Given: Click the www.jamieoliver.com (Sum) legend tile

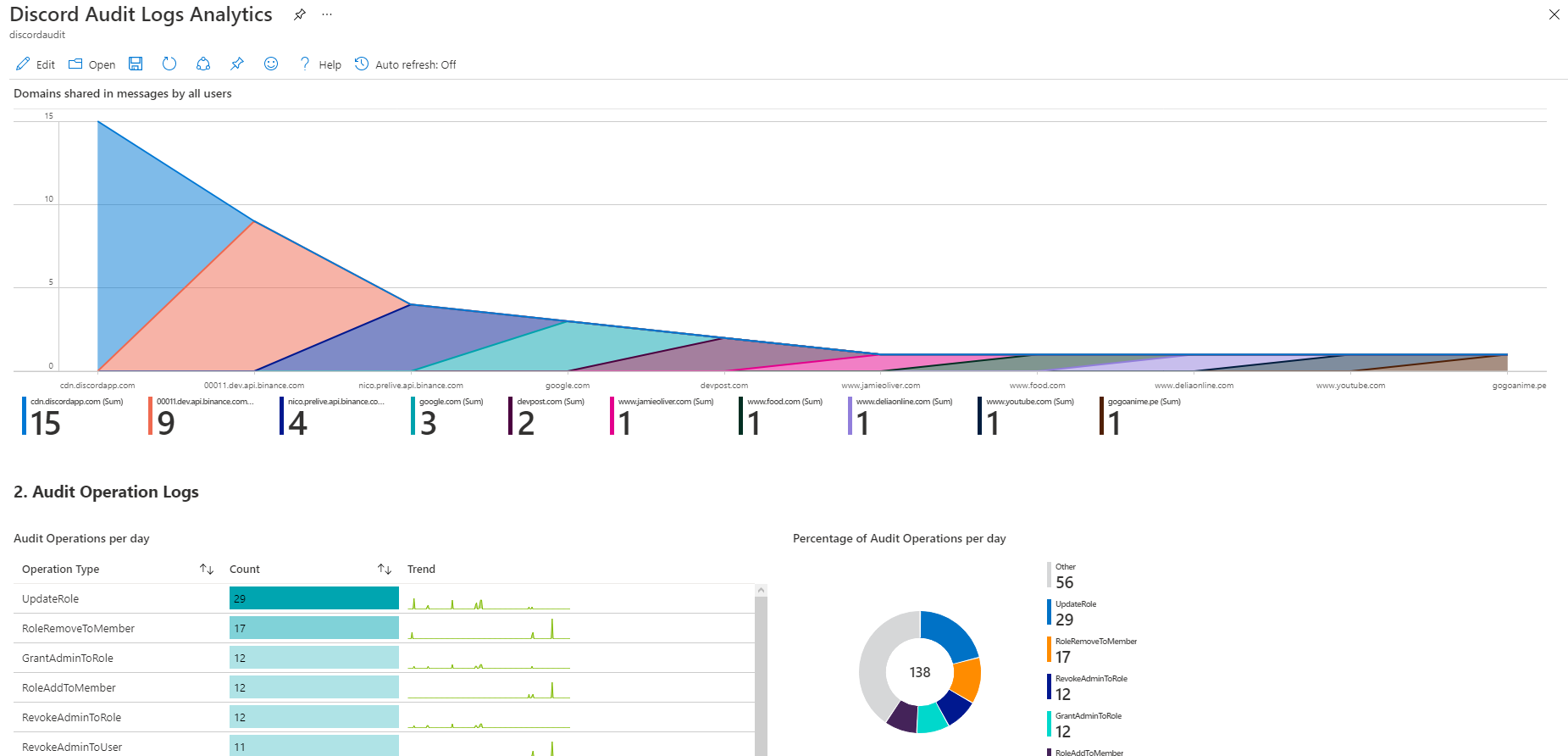Looking at the screenshot, I should [x=662, y=416].
